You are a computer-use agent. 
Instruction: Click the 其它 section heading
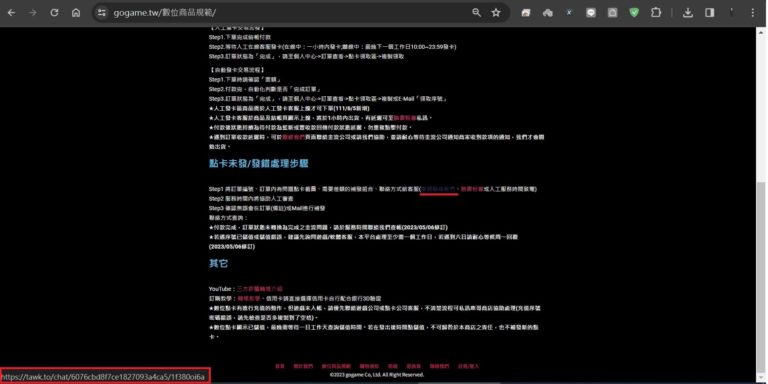tap(218, 264)
